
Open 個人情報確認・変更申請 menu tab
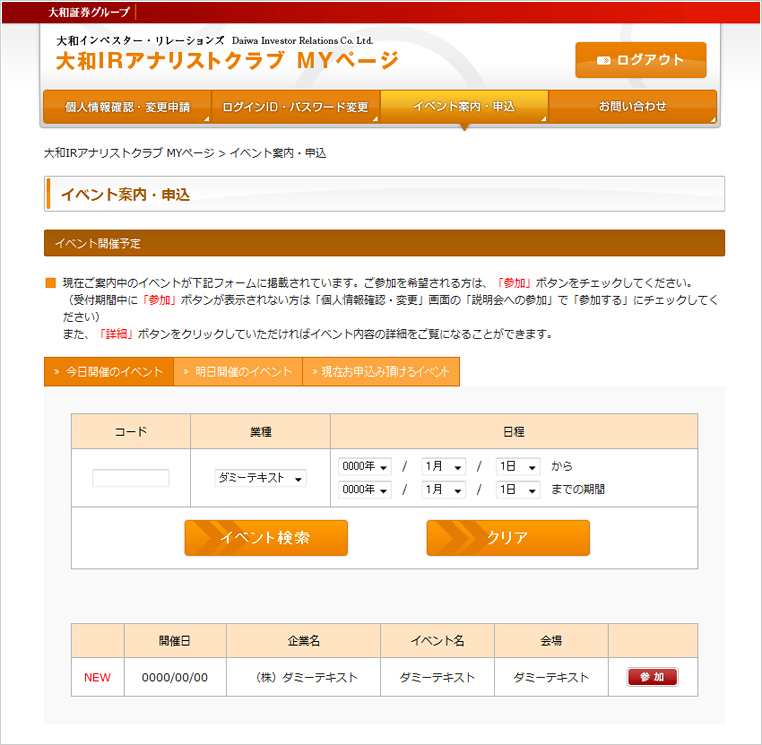click(x=127, y=106)
